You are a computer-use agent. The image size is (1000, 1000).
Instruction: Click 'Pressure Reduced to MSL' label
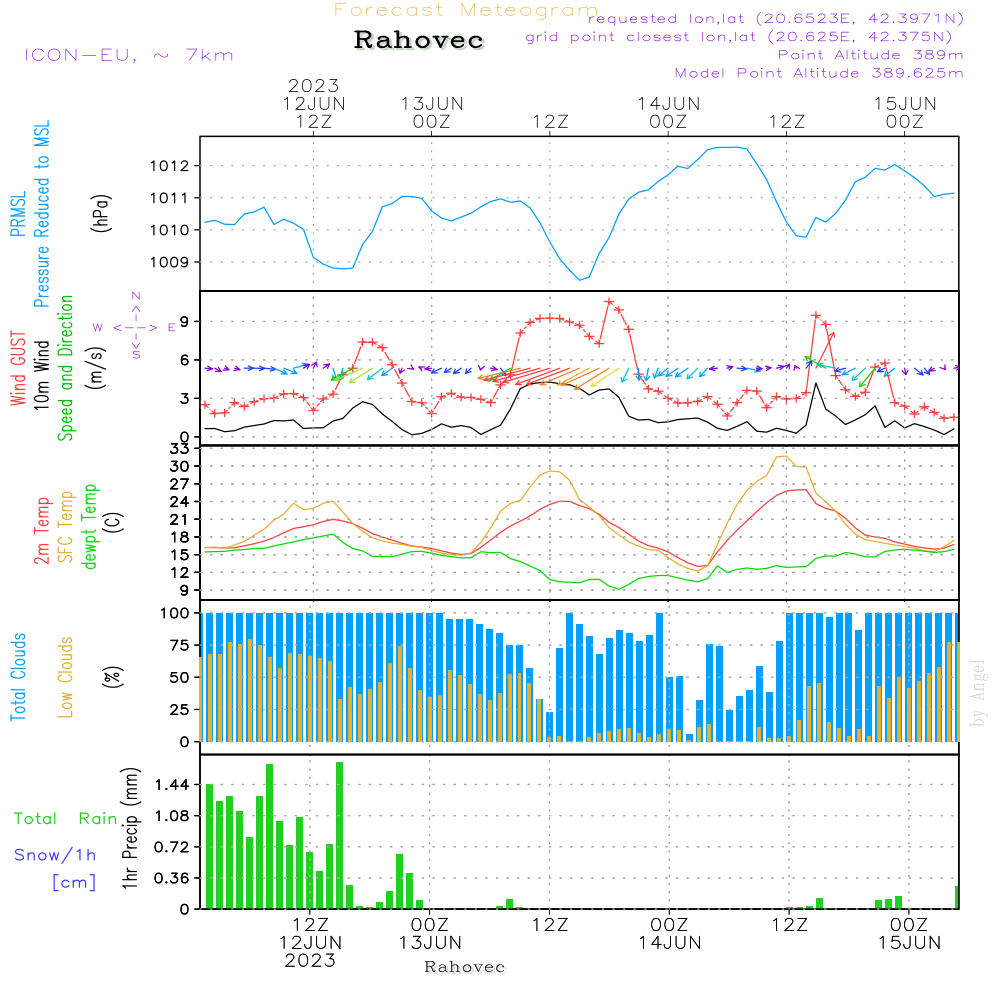click(x=41, y=214)
